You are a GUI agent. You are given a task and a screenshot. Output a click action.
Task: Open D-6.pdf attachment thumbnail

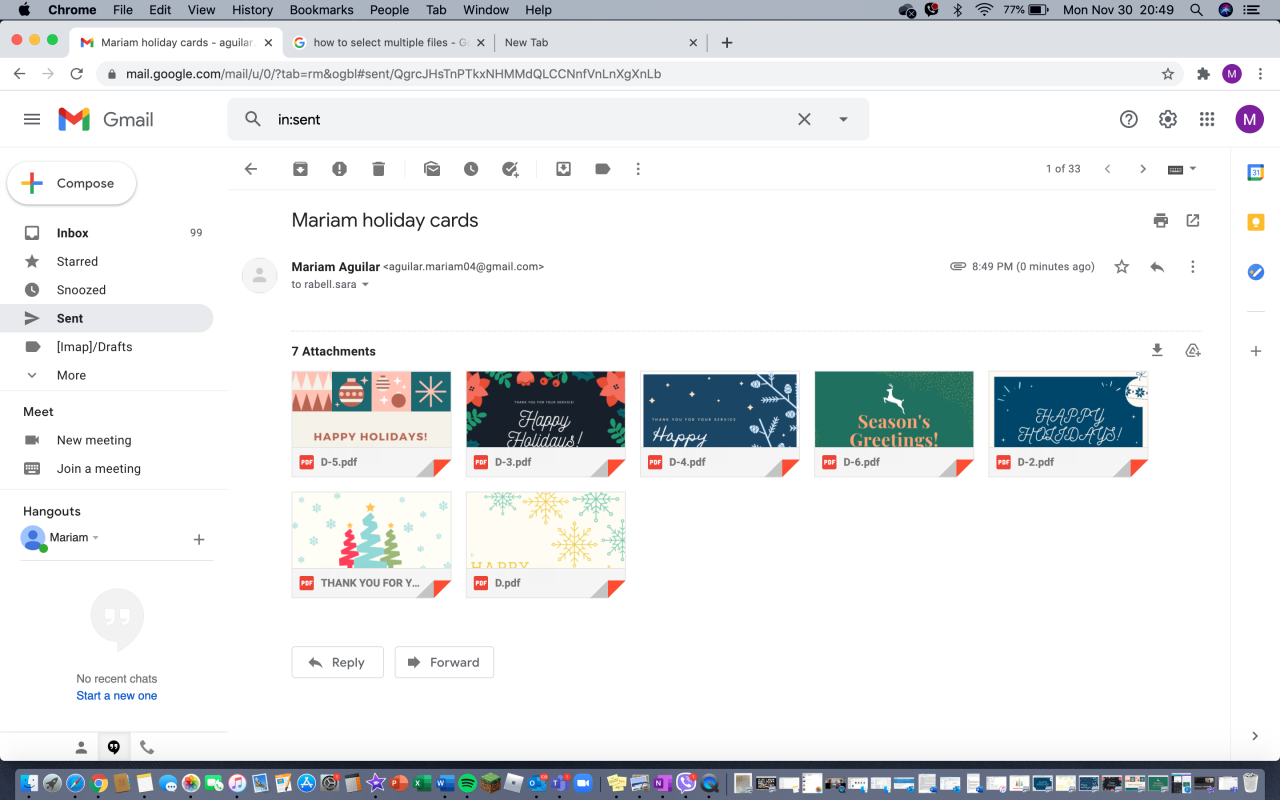point(894,424)
